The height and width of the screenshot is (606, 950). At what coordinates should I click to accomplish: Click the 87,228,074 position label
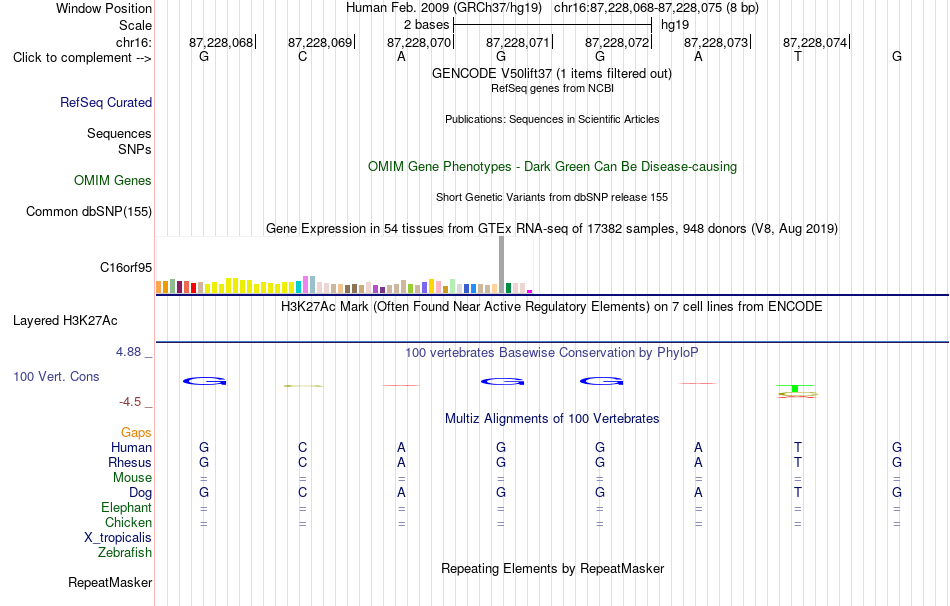[x=815, y=42]
